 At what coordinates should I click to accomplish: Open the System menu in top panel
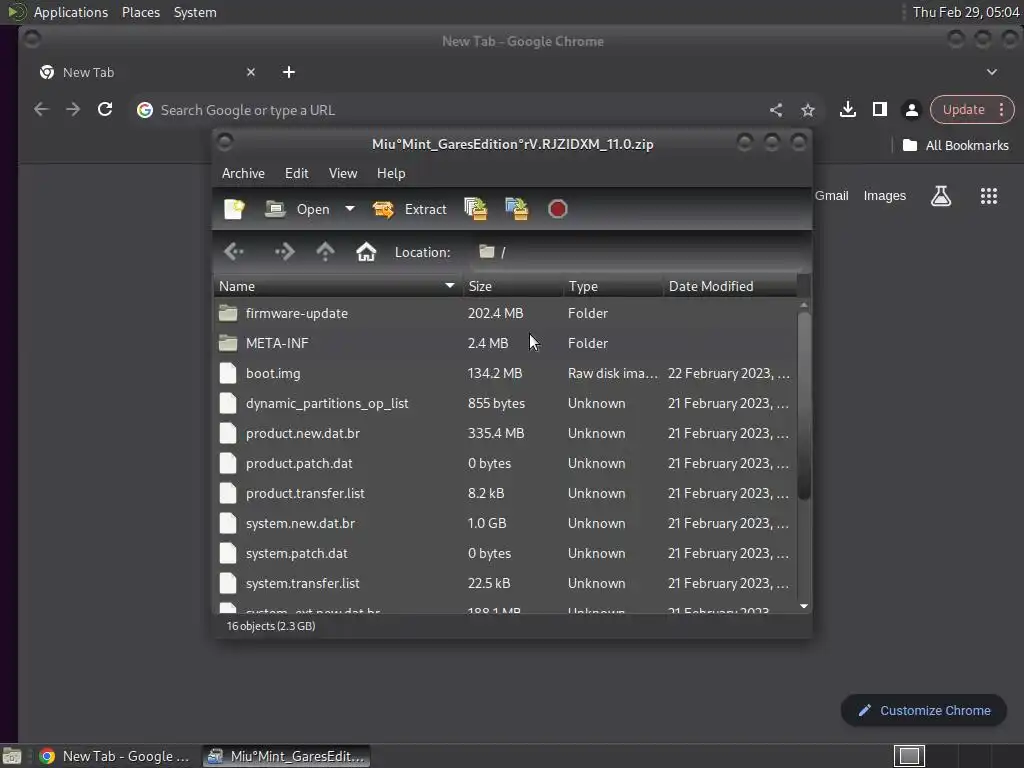coord(195,12)
